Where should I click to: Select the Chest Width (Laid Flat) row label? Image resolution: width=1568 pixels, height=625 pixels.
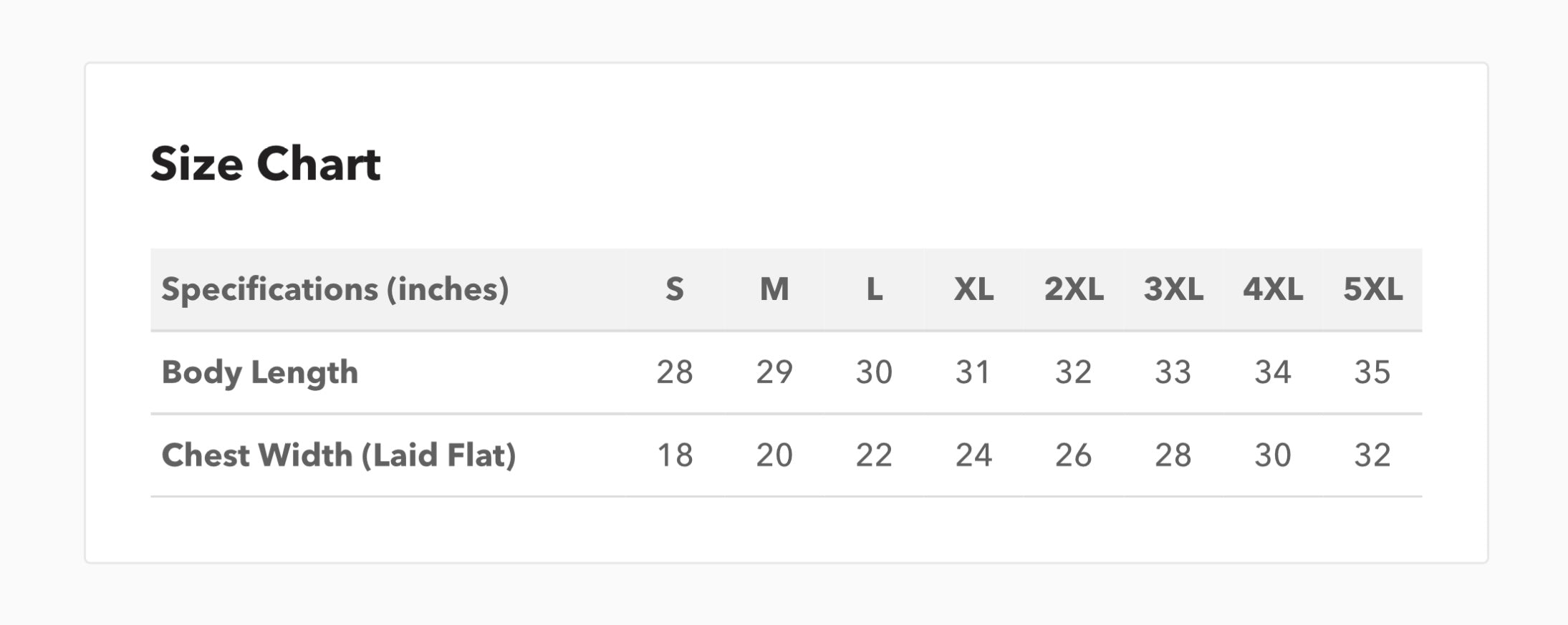point(338,455)
